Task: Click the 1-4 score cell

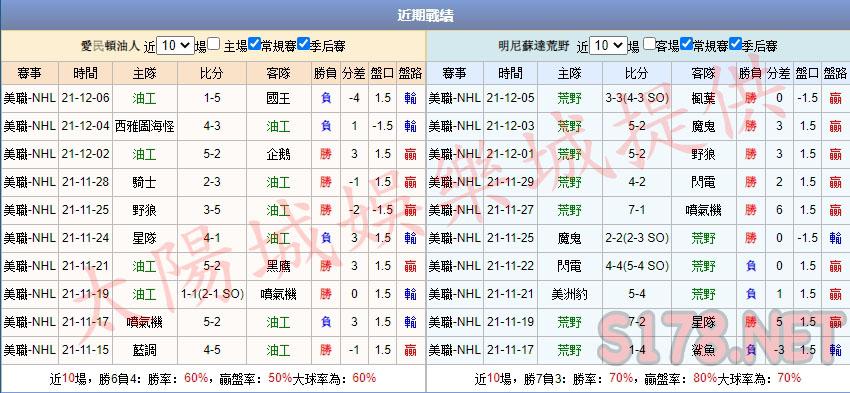Action: pos(637,350)
